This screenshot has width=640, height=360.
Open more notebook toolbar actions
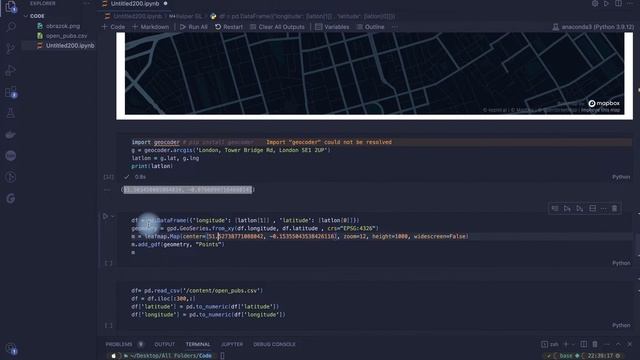pyautogui.click(x=395, y=27)
